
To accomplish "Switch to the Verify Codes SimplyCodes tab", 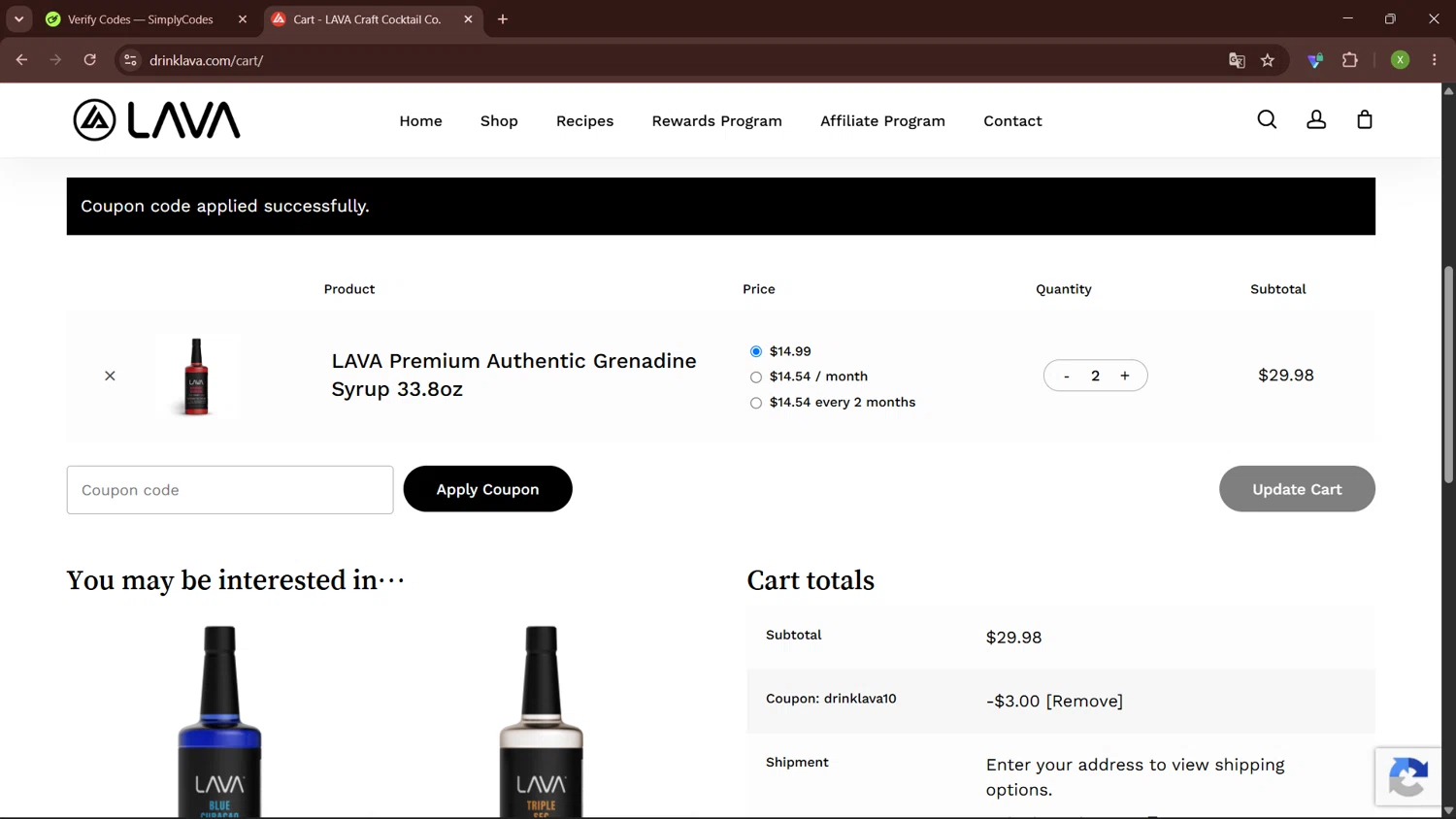I will [147, 19].
